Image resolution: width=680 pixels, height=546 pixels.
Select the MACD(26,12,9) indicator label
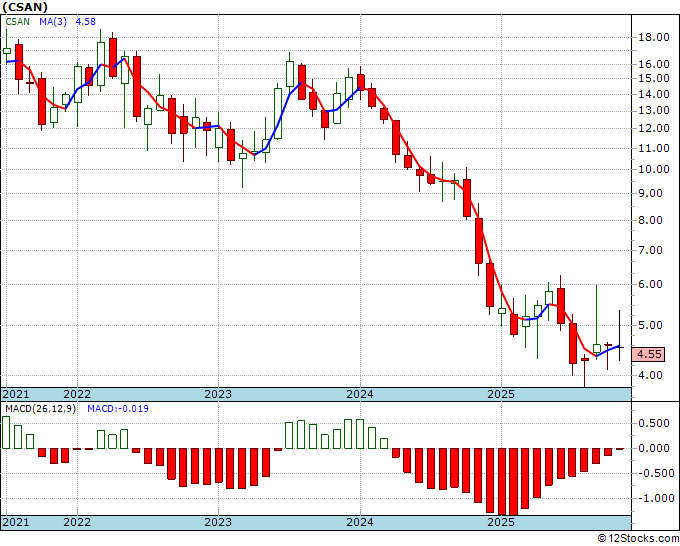(40, 409)
